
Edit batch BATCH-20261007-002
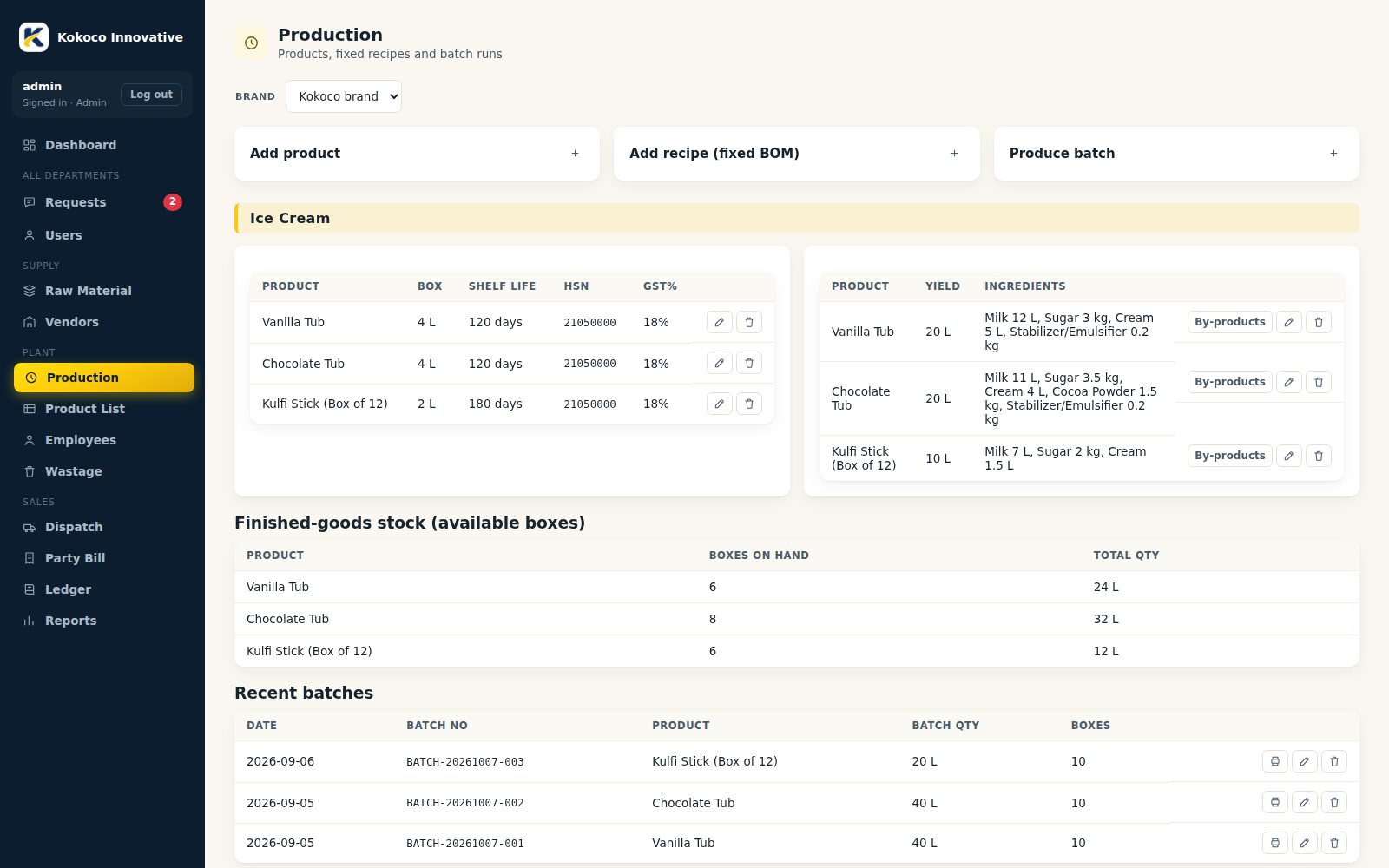point(1305,802)
